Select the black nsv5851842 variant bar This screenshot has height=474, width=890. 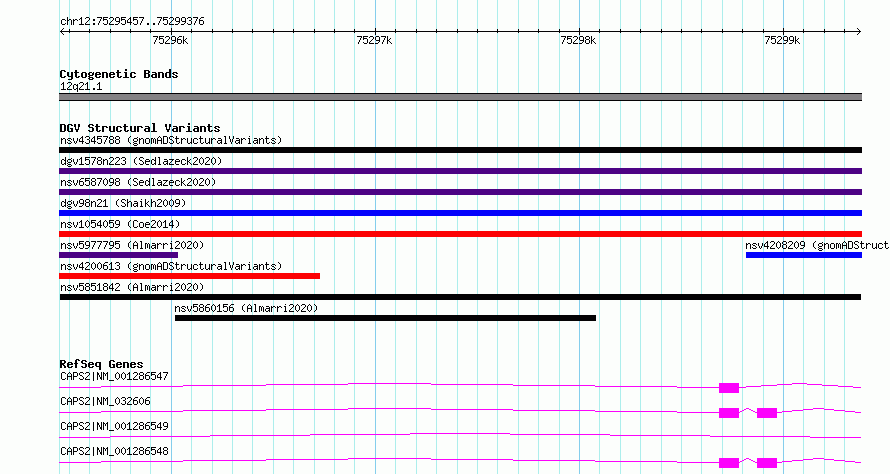pyautogui.click(x=460, y=297)
